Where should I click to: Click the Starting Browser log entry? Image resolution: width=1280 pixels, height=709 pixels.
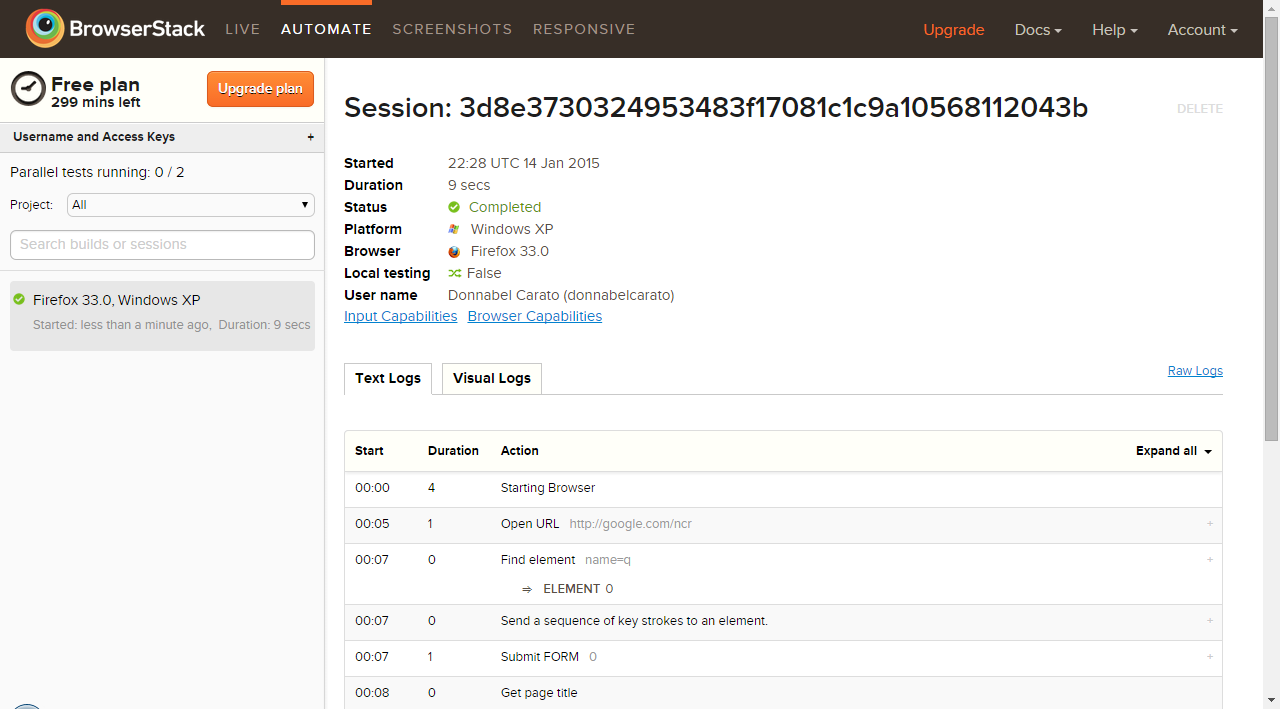pos(548,488)
